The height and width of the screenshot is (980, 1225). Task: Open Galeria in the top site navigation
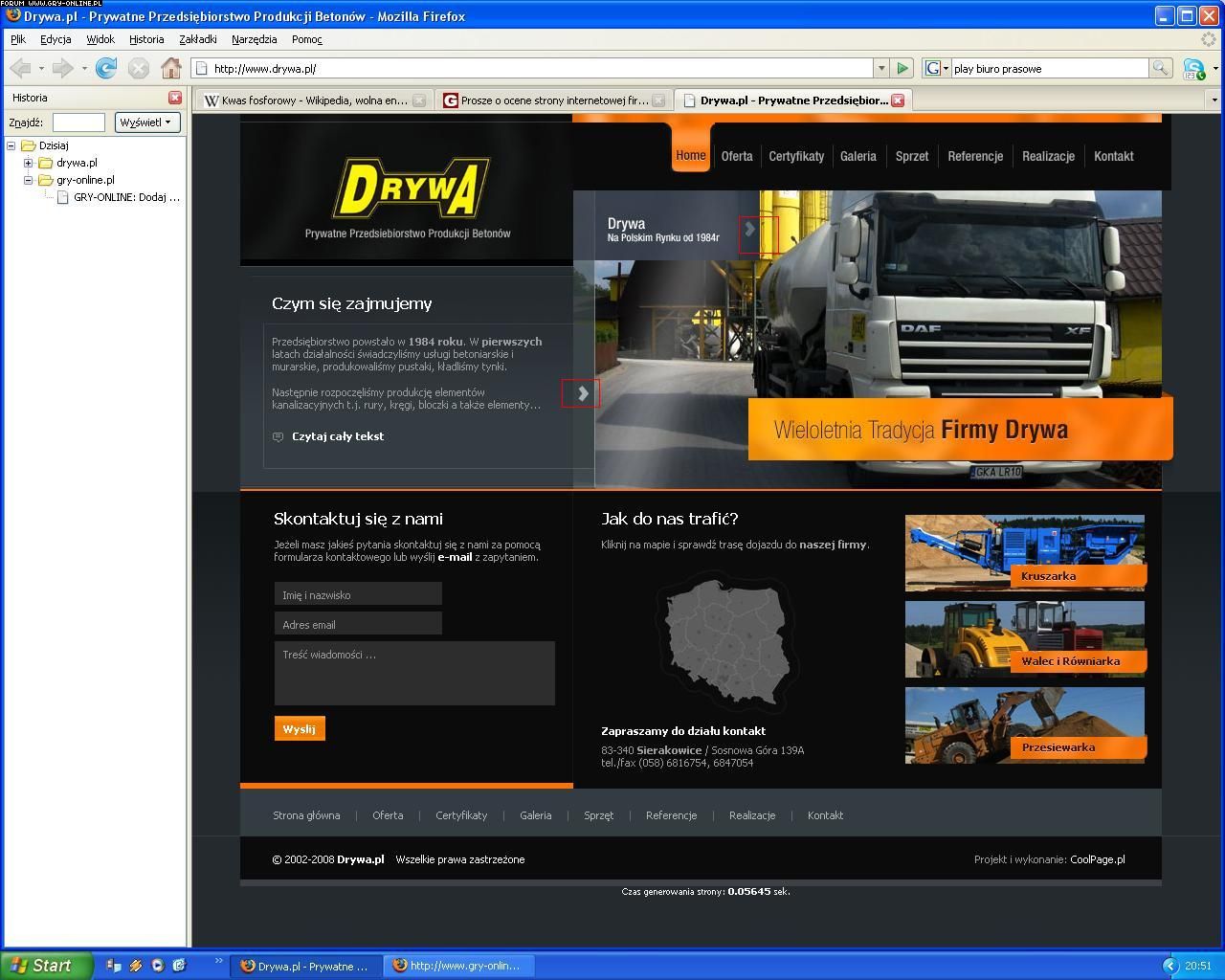[x=858, y=156]
